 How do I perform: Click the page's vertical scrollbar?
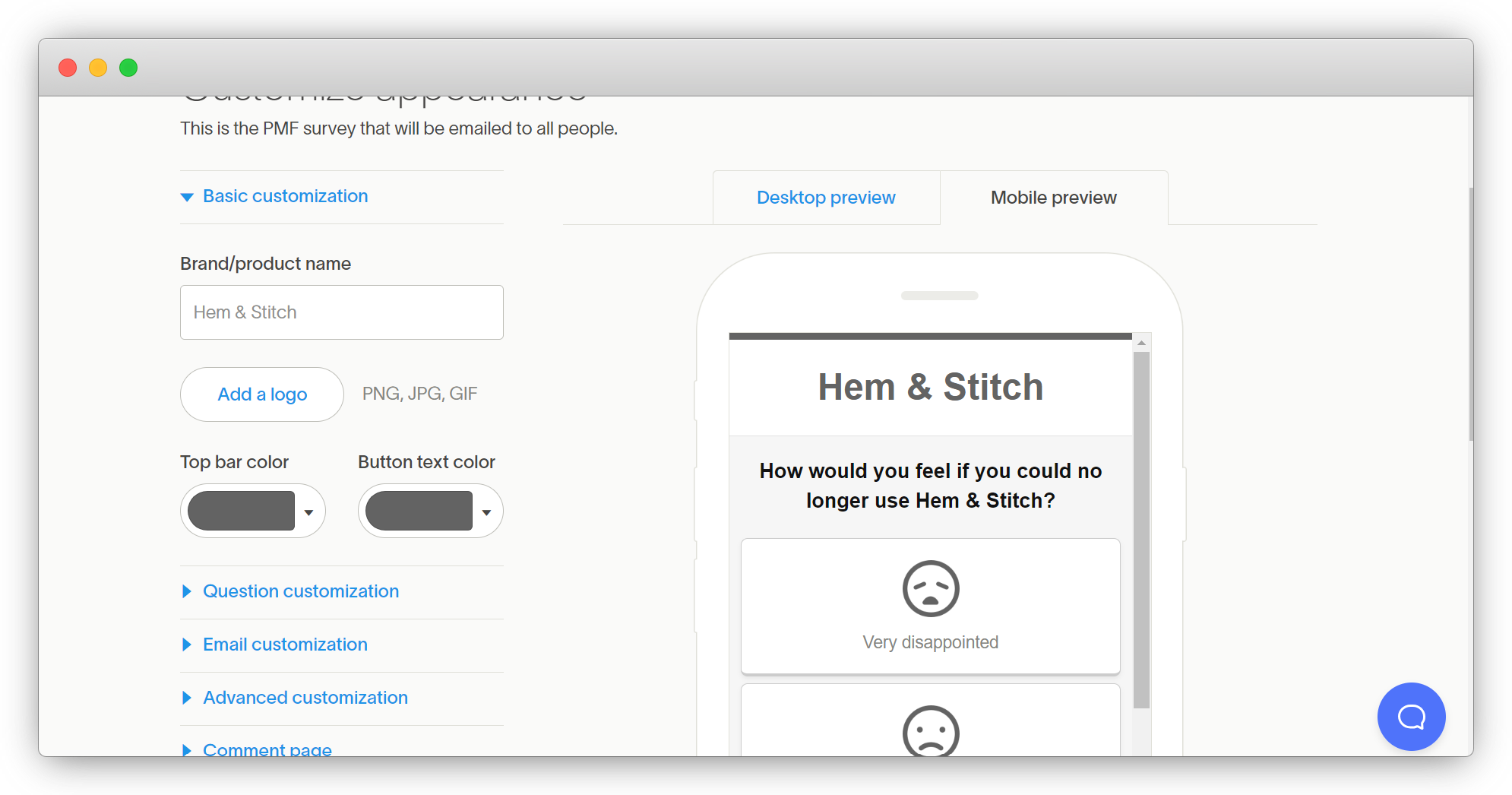[1471, 314]
